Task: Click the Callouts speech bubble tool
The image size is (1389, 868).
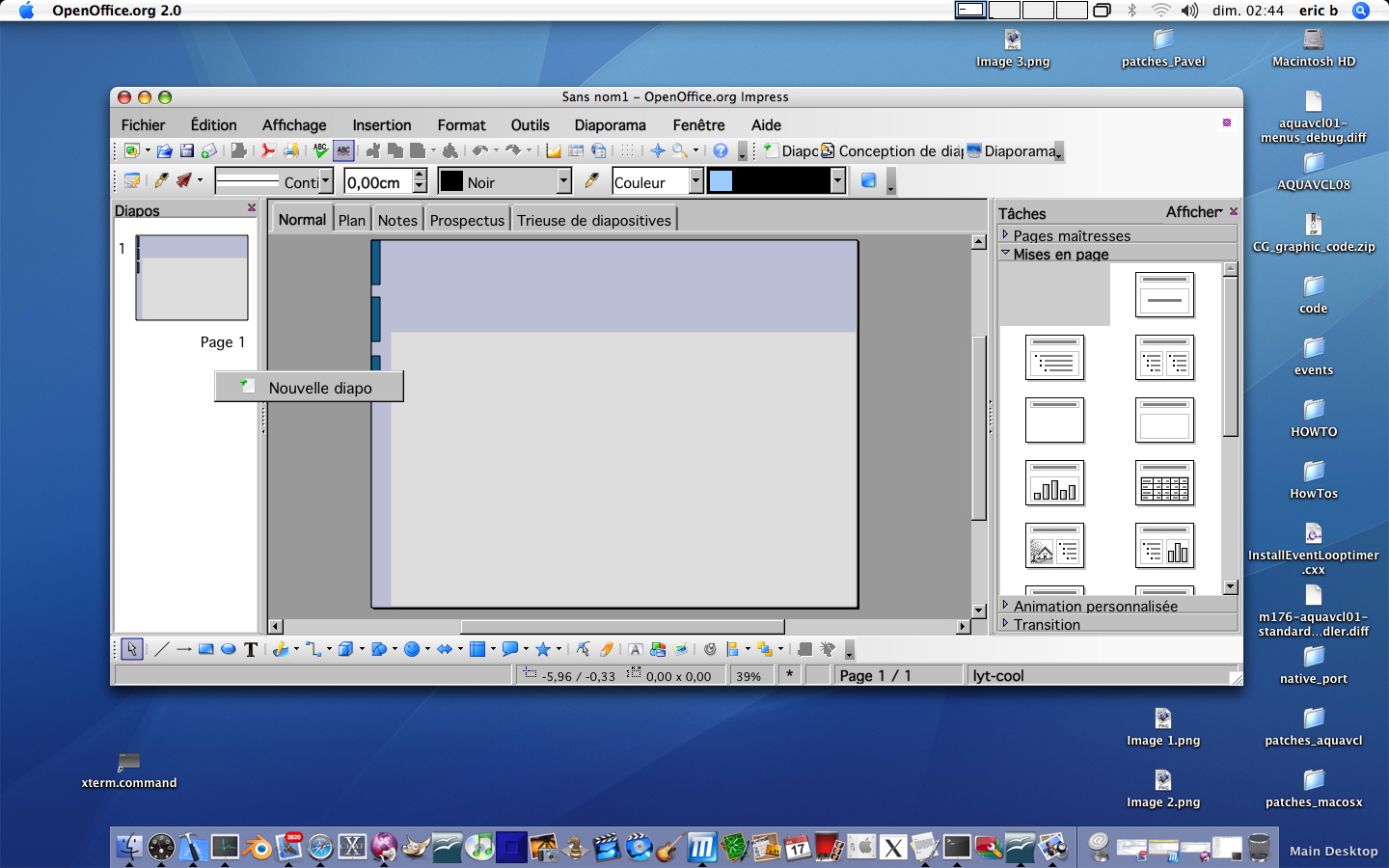Action: (510, 649)
